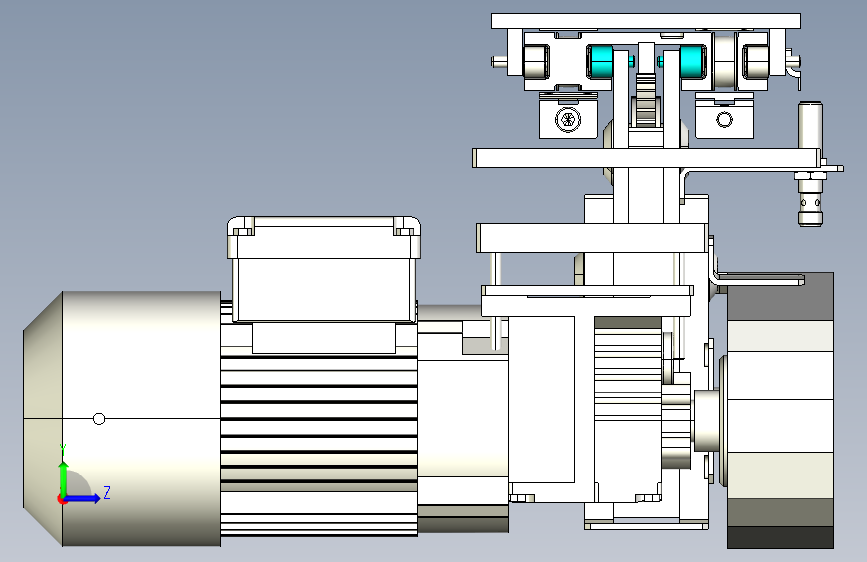Select the top mounting plate
Screen dimensions: 867x562
tap(646, 21)
